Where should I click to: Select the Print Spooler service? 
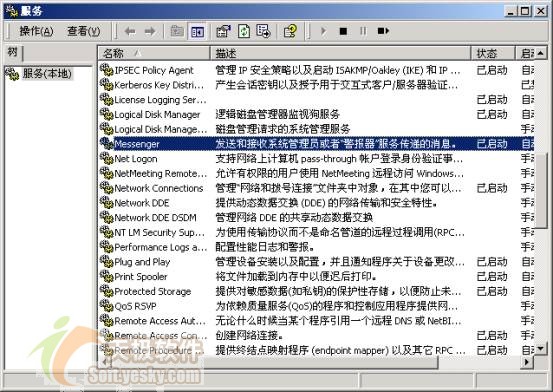(141, 277)
